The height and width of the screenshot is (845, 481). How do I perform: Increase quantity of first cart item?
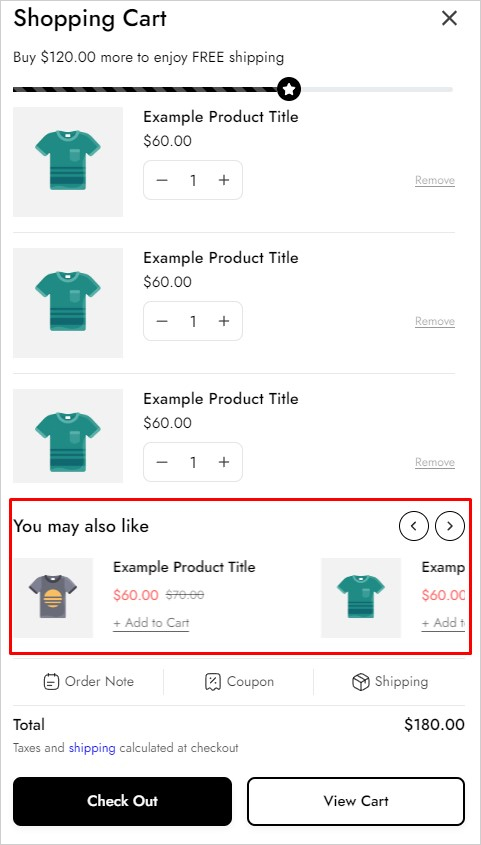[x=224, y=180]
